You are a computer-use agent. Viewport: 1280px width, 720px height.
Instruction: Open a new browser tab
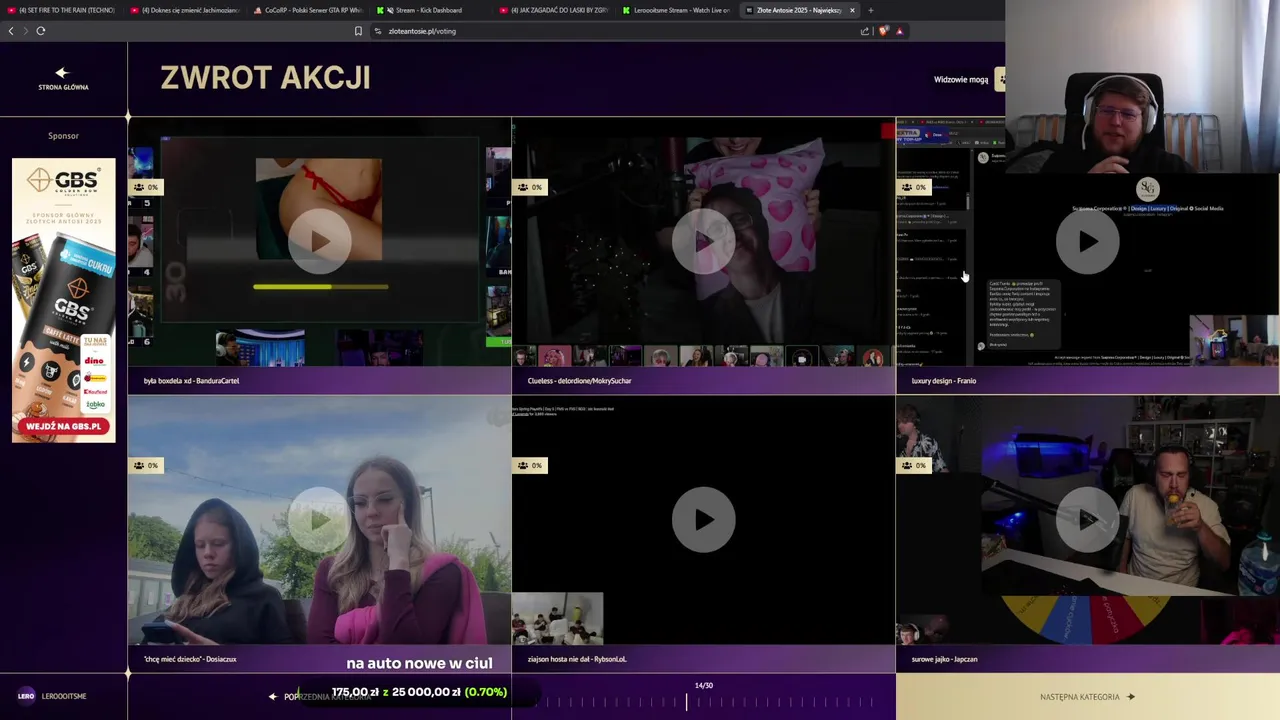[x=870, y=10]
